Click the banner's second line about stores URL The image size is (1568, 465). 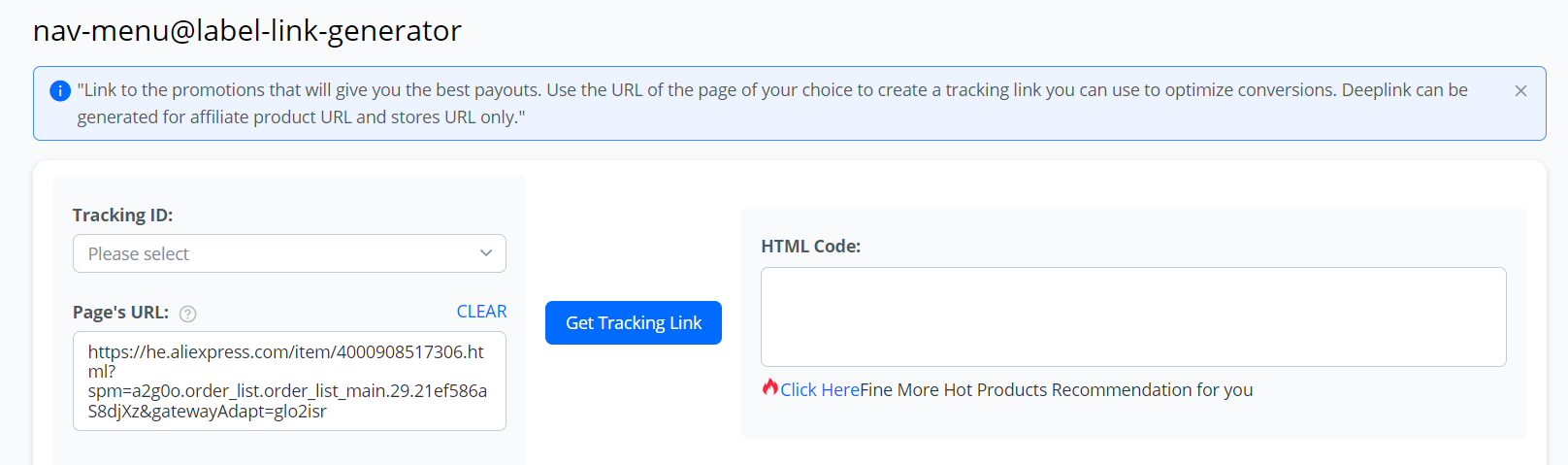click(301, 117)
